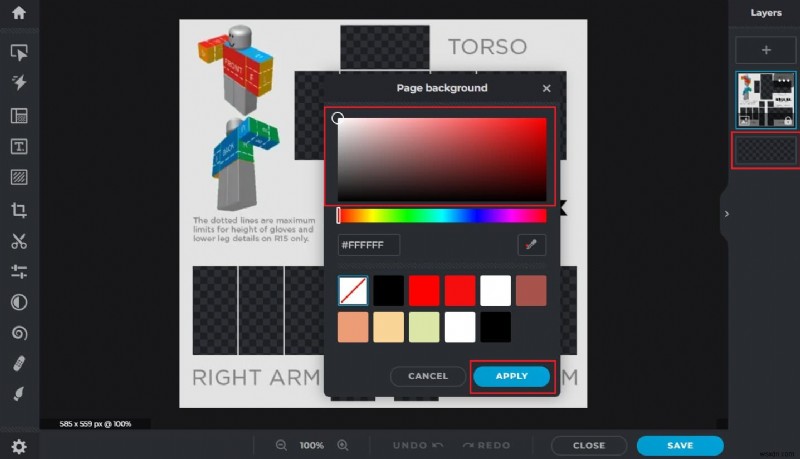
Task: Click the Close button in bottom bar
Action: (589, 445)
